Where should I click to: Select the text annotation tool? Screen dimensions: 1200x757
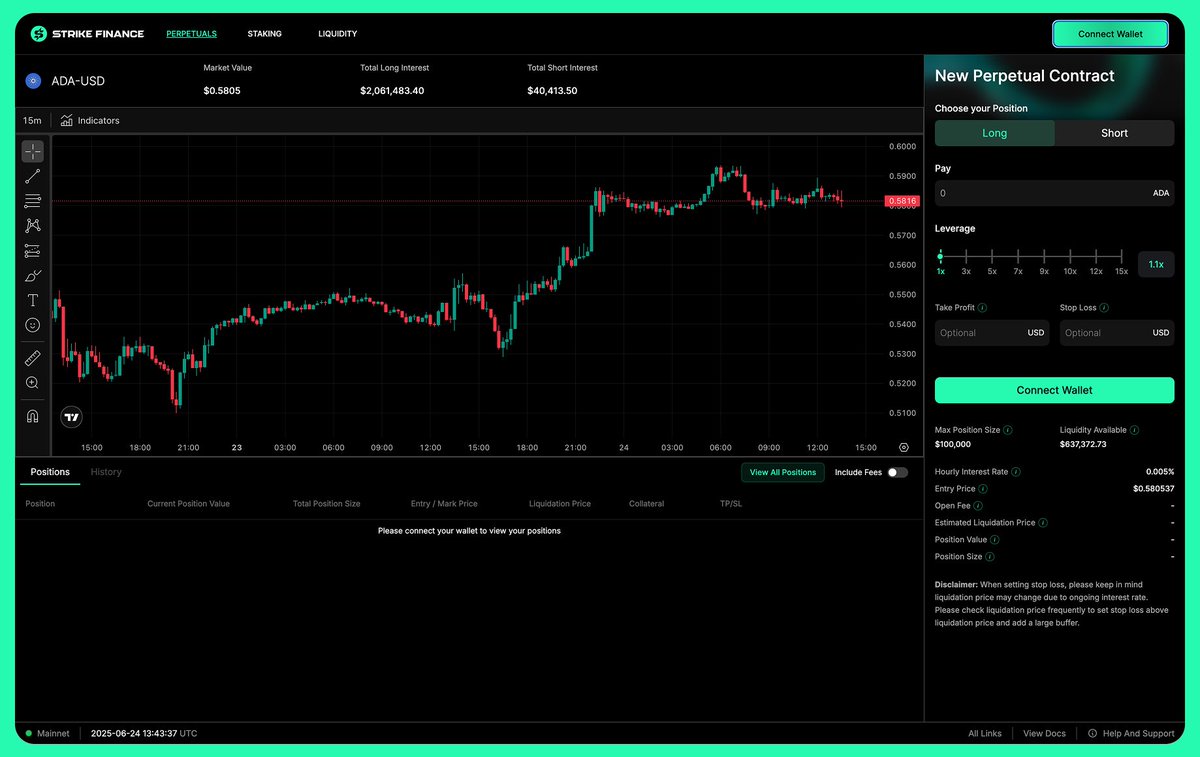point(32,300)
